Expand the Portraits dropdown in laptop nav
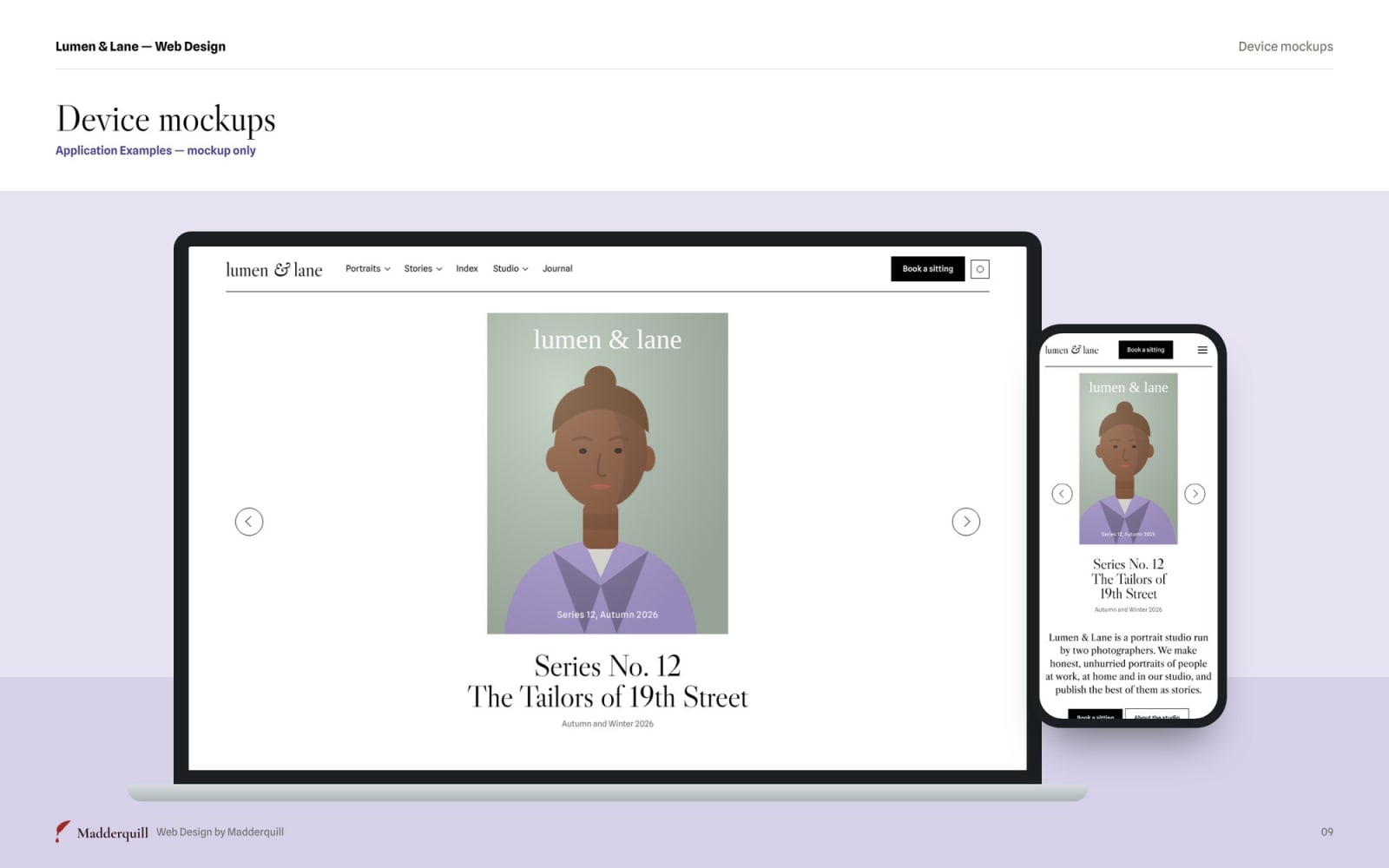The width and height of the screenshot is (1389, 868). coord(368,269)
